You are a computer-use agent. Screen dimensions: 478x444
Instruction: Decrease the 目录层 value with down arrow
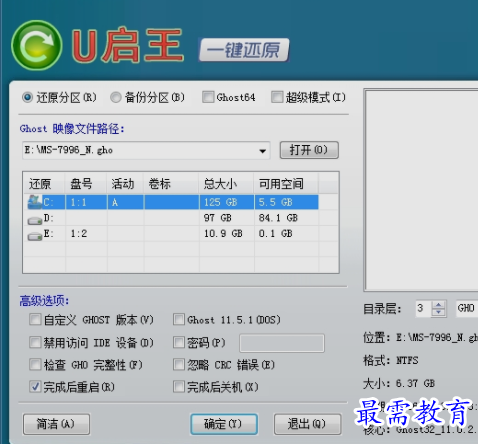(x=438, y=312)
